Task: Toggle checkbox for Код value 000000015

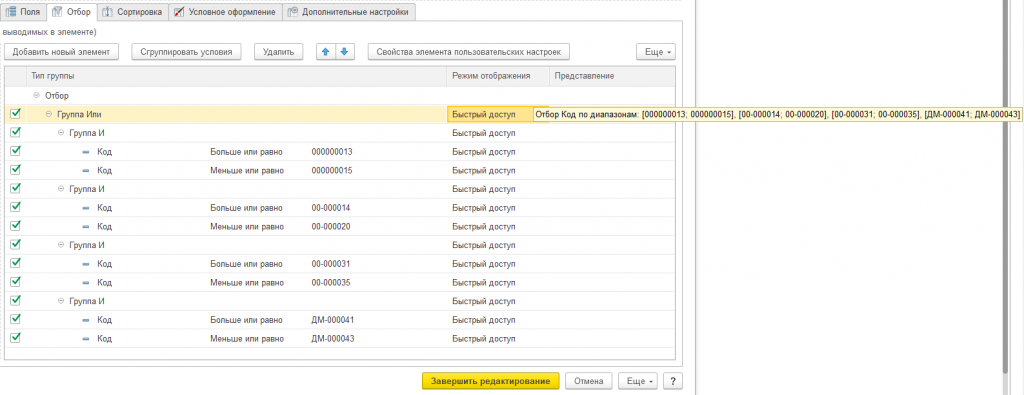Action: [x=16, y=170]
